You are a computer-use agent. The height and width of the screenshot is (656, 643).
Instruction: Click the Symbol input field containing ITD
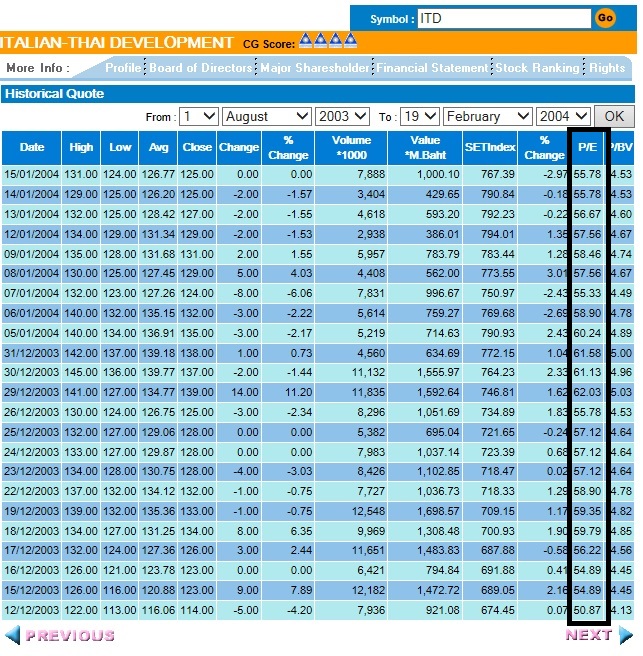(504, 19)
